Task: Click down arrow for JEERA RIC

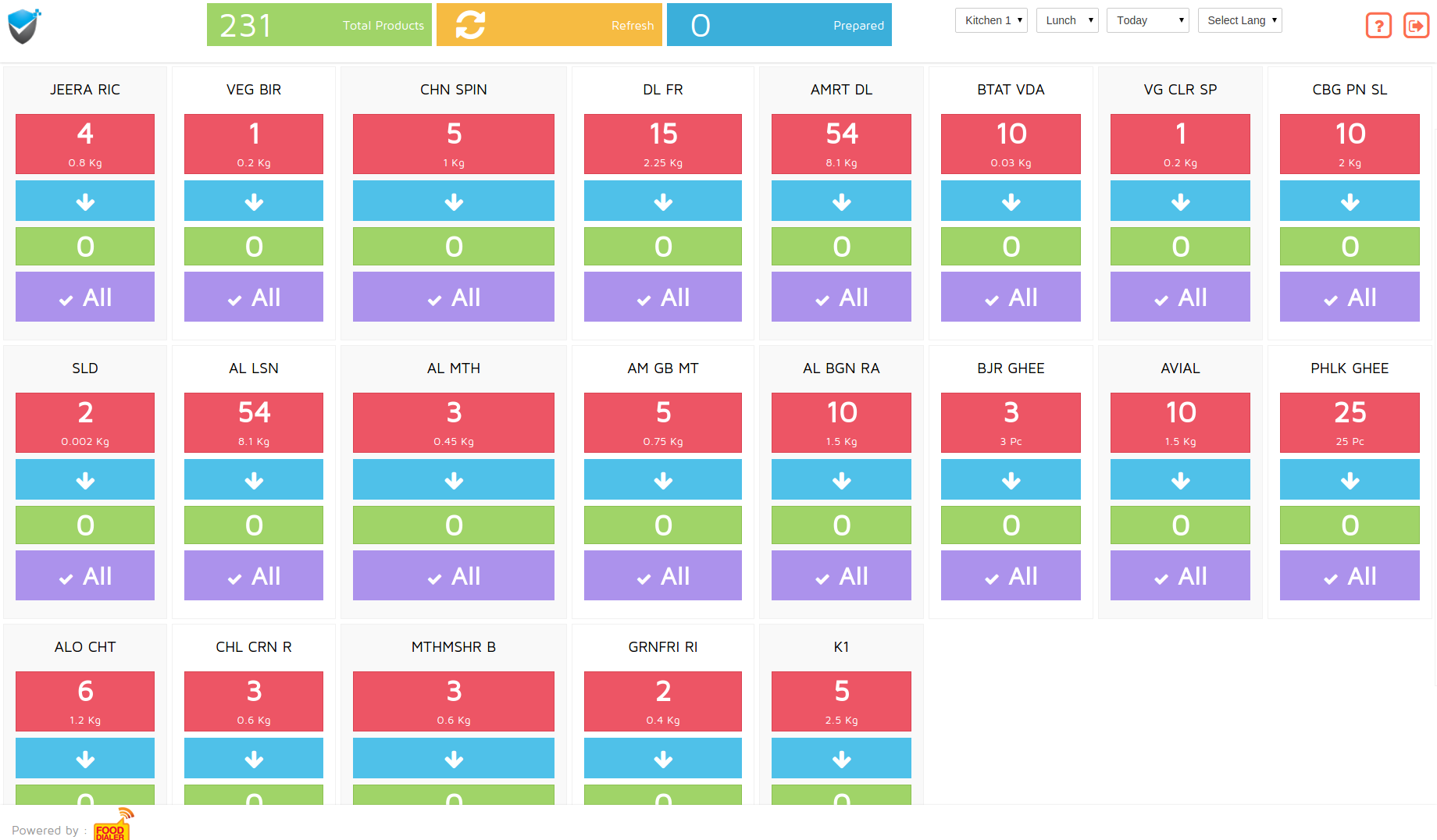Action: click(x=85, y=201)
